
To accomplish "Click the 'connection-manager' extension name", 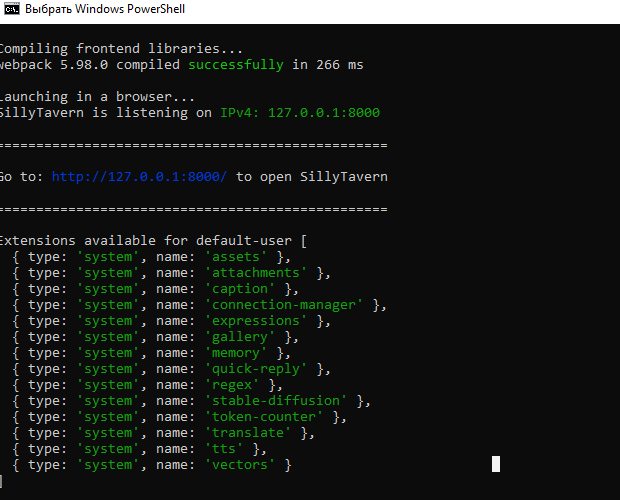I will coord(284,305).
